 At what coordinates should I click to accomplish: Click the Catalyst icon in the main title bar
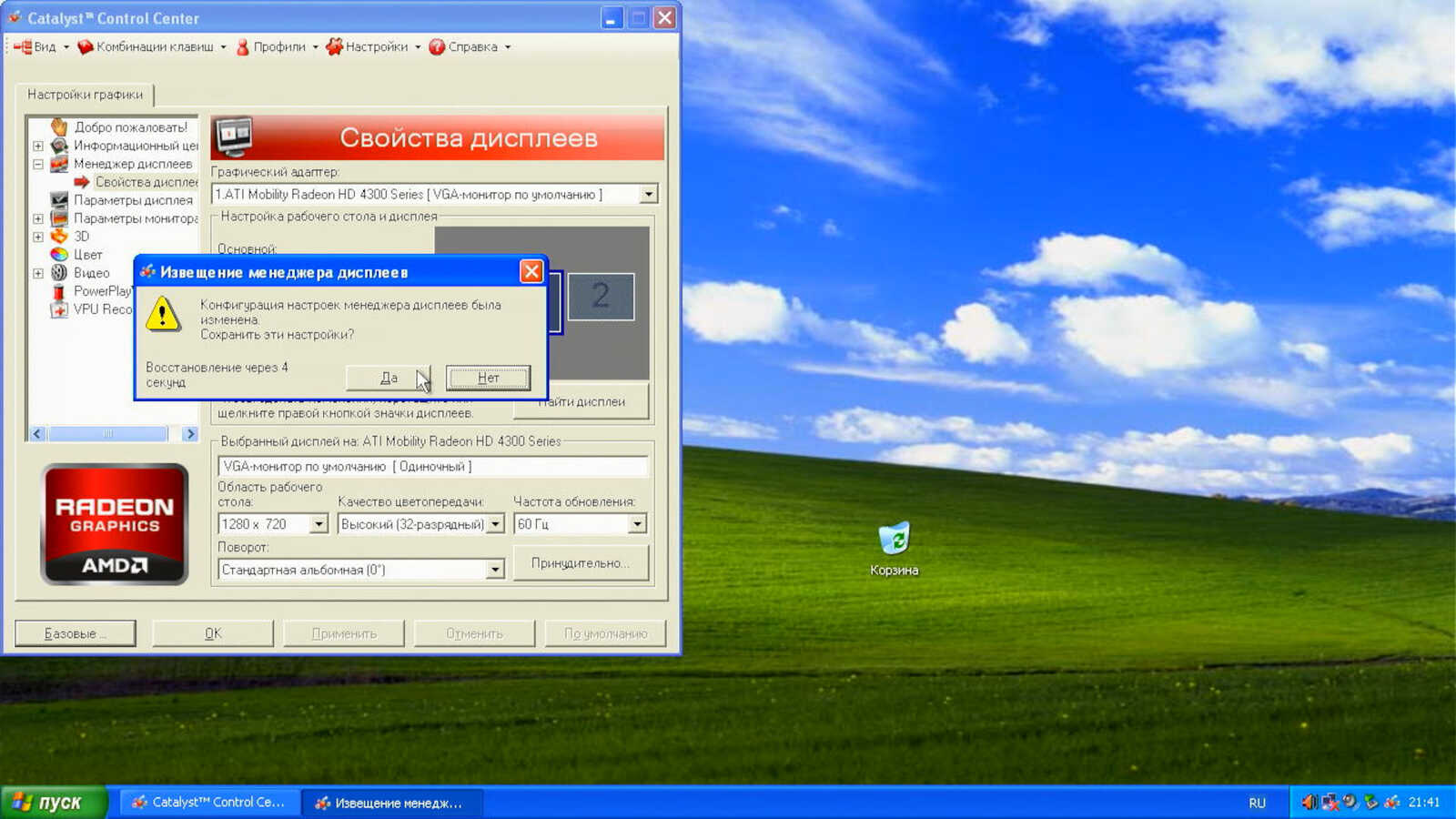point(15,17)
